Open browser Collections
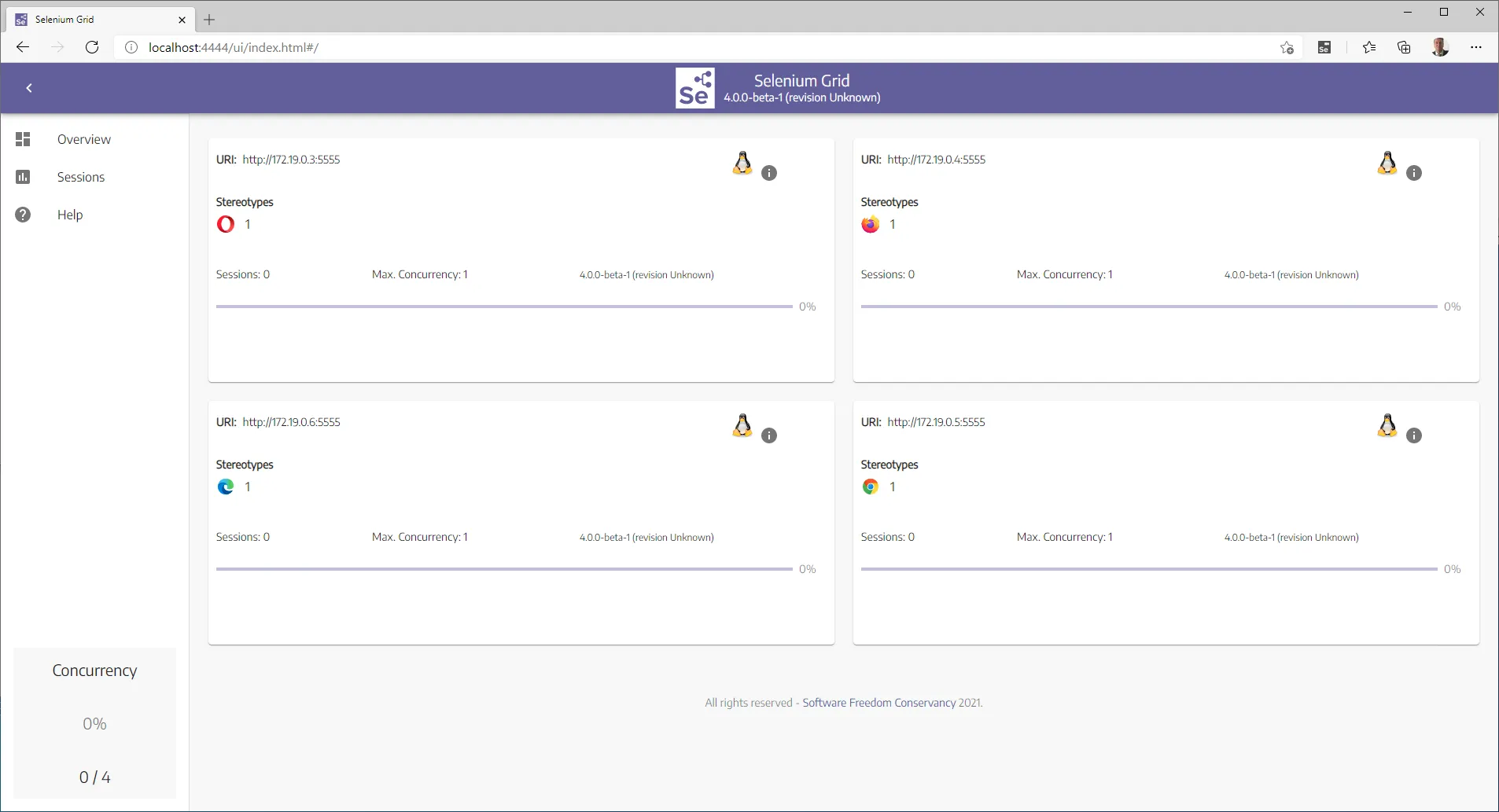This screenshot has height=812, width=1499. [1404, 47]
